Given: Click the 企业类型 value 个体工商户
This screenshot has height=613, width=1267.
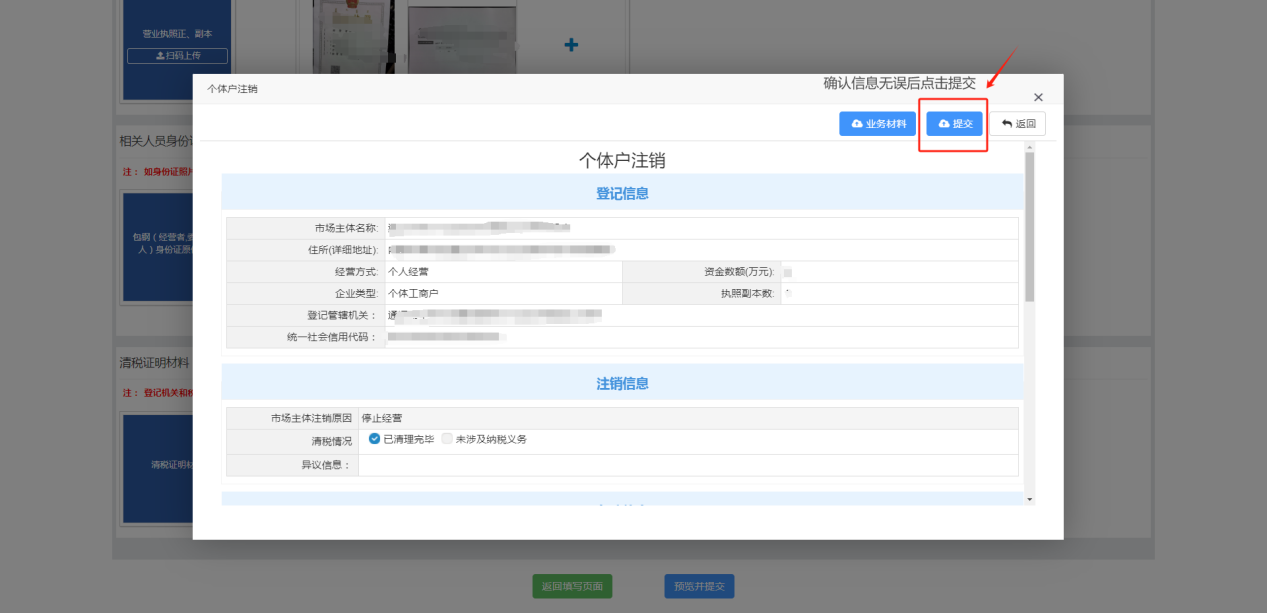Looking at the screenshot, I should click(x=413, y=293).
